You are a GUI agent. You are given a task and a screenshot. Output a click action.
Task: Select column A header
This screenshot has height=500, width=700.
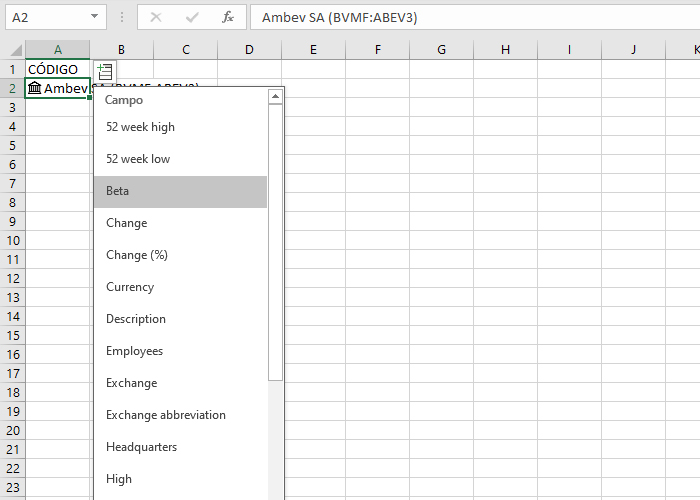click(58, 50)
